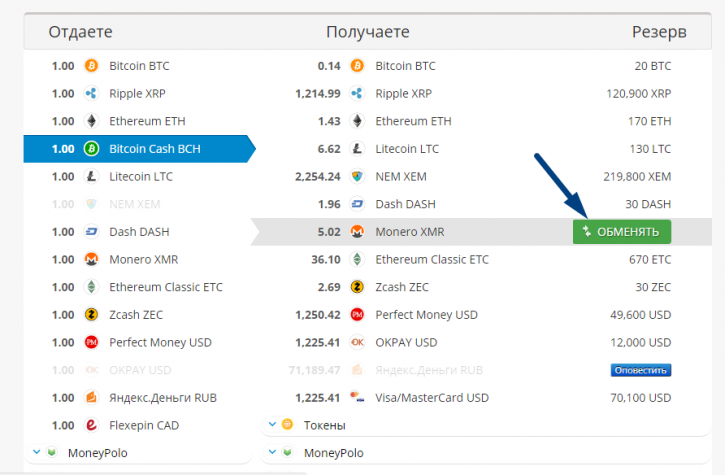
Task: Select OKPAY USD label in Получаете list
Action: (x=406, y=343)
